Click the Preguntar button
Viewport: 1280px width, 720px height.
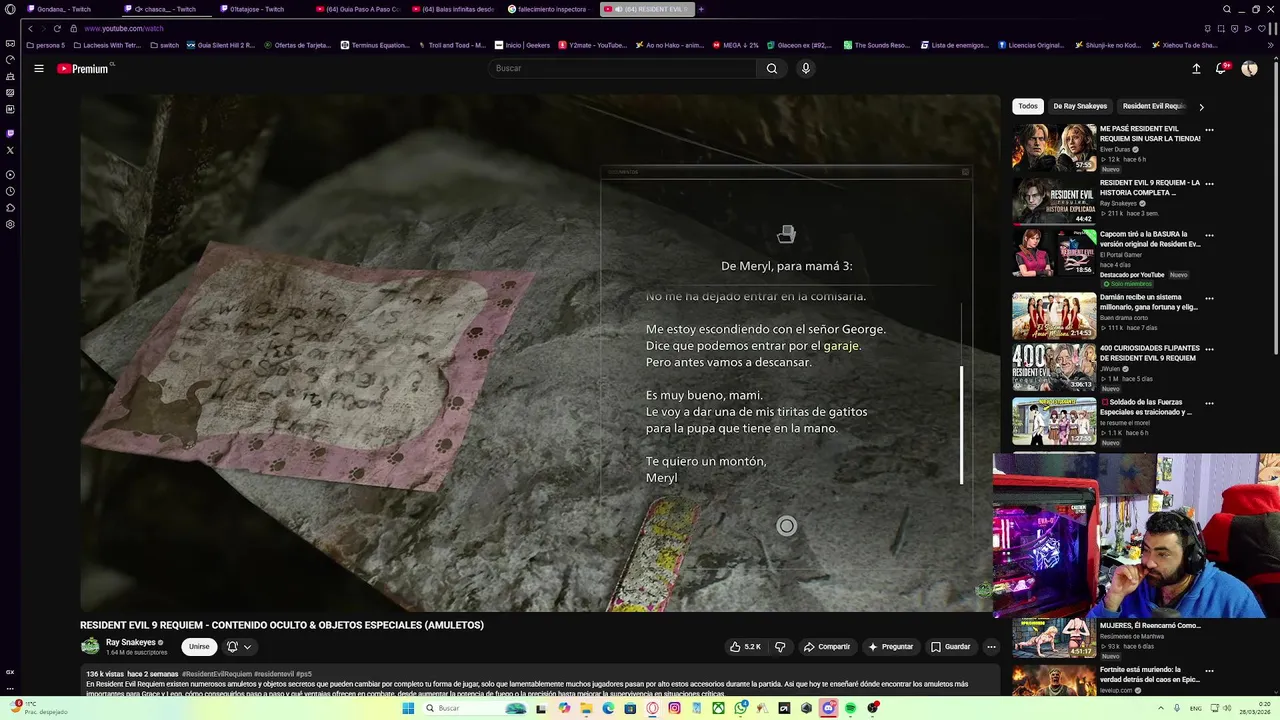point(891,647)
